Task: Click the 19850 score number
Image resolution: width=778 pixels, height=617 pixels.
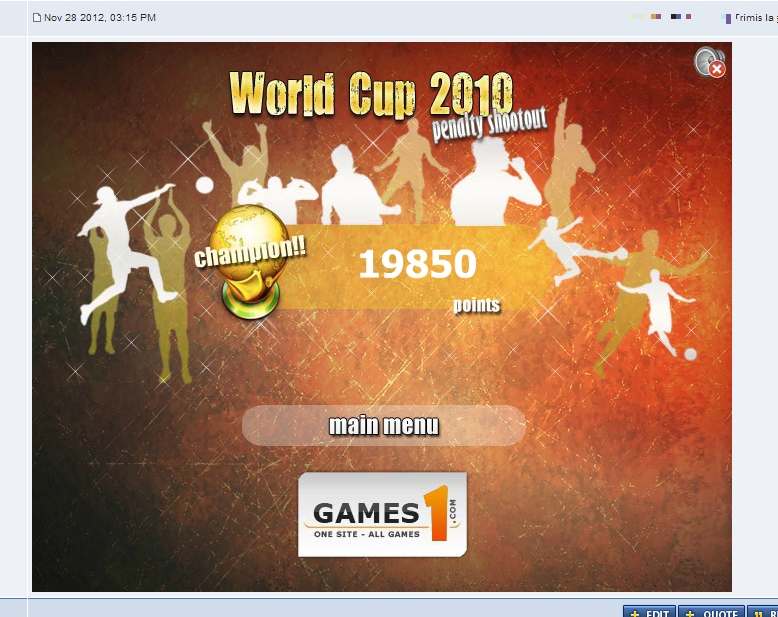Action: tap(417, 265)
